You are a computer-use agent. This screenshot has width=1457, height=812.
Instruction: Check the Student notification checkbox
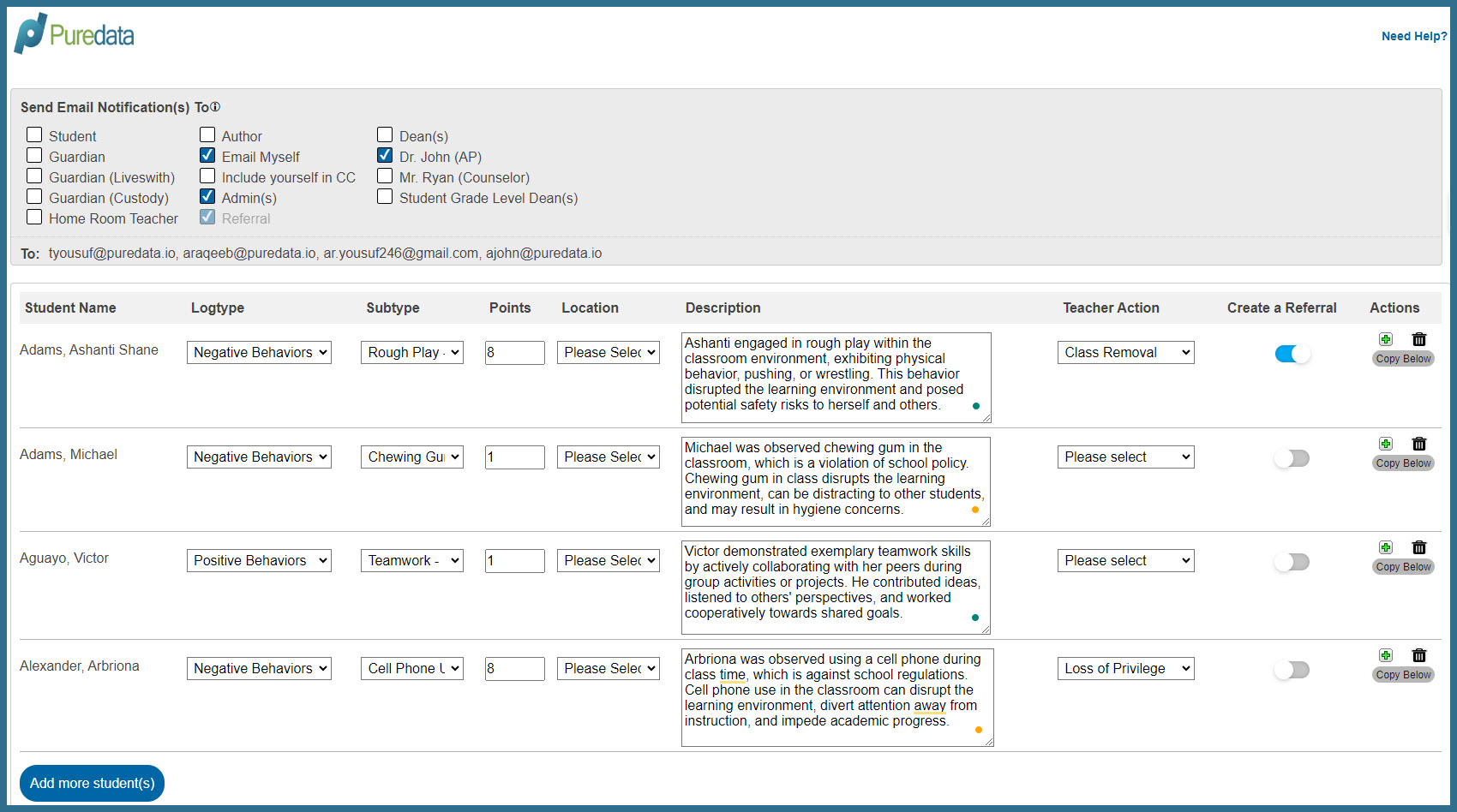(34, 134)
